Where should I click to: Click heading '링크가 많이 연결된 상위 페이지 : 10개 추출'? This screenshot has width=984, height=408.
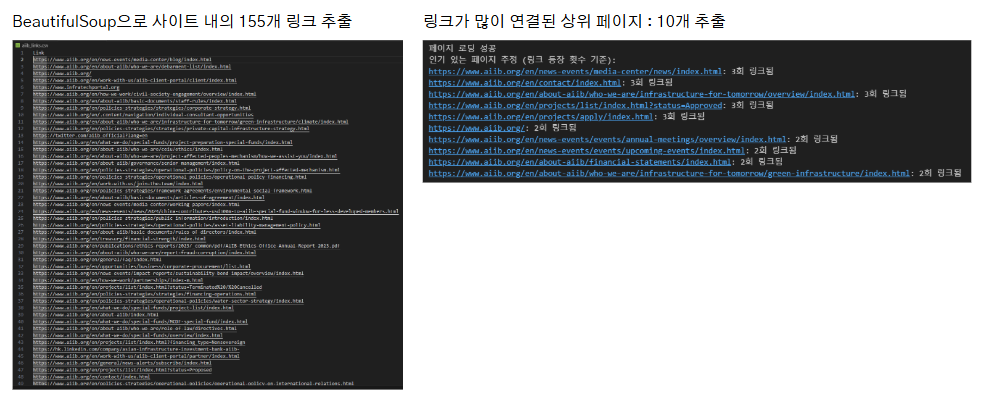click(x=575, y=21)
